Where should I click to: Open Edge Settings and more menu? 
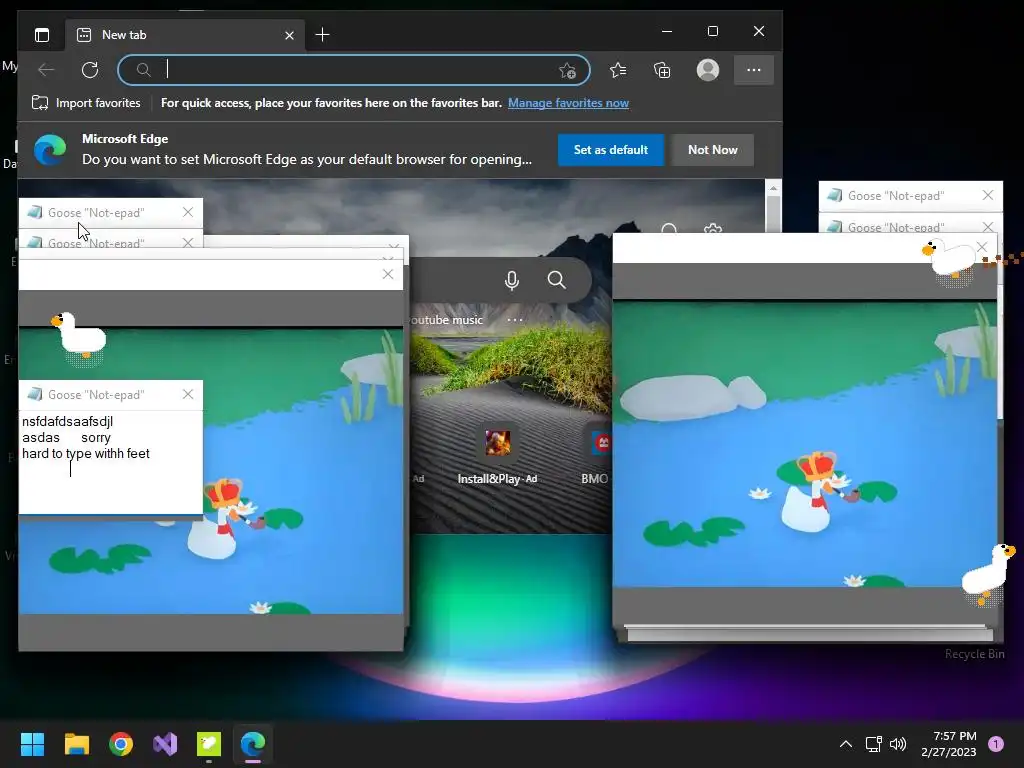point(754,70)
